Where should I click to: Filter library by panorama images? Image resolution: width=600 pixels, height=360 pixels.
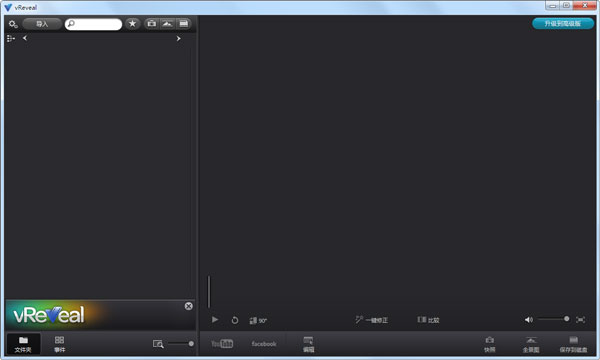(x=168, y=24)
